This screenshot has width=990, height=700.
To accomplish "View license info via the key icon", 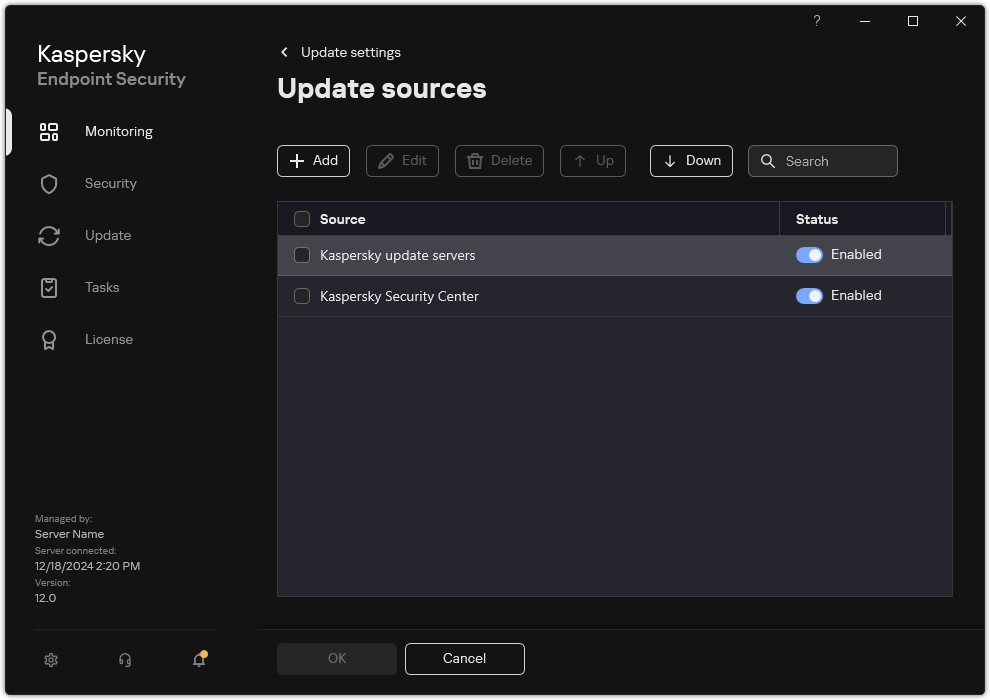I will (x=48, y=339).
